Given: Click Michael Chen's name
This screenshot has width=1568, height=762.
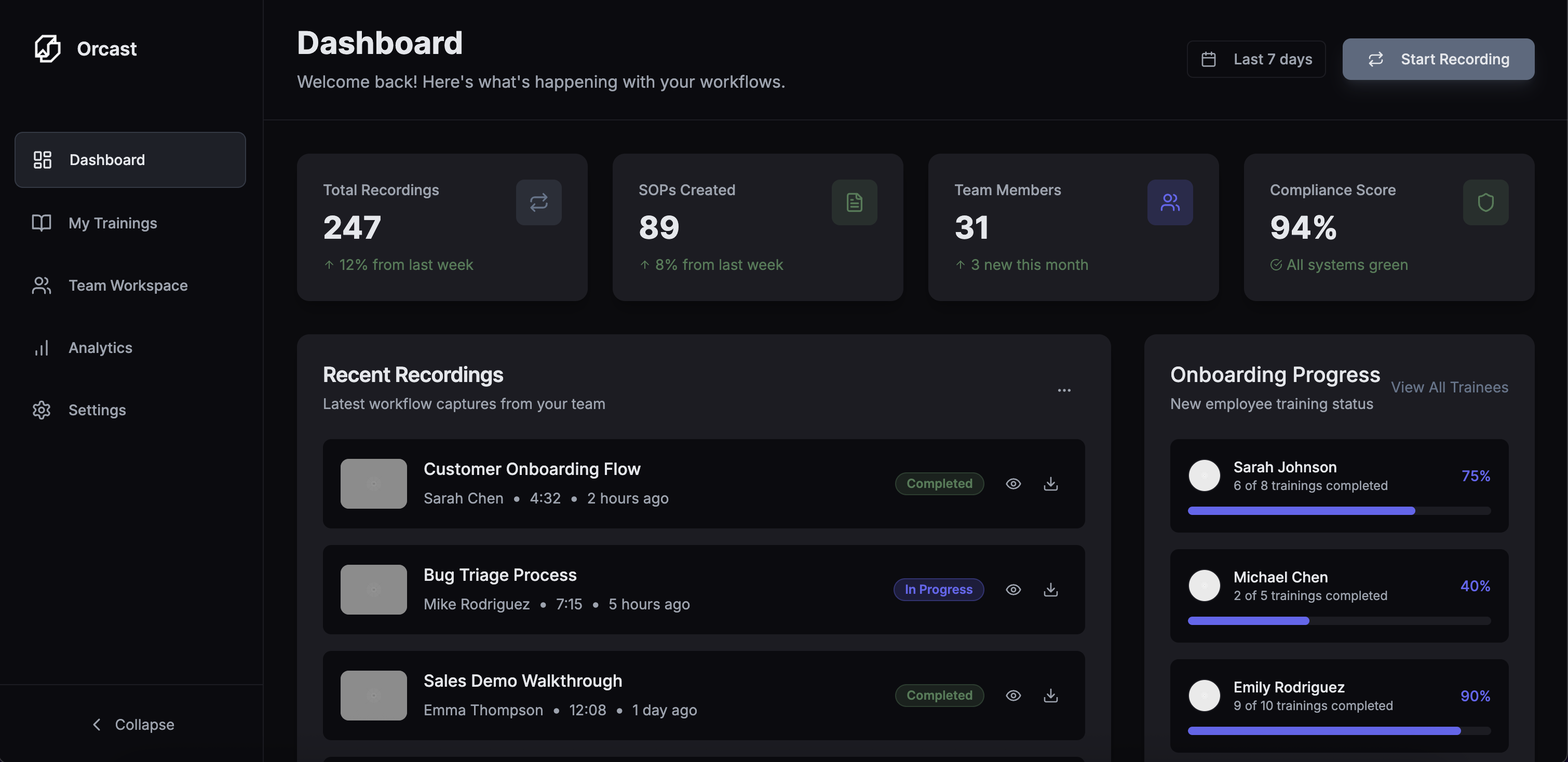Looking at the screenshot, I should (1281, 577).
